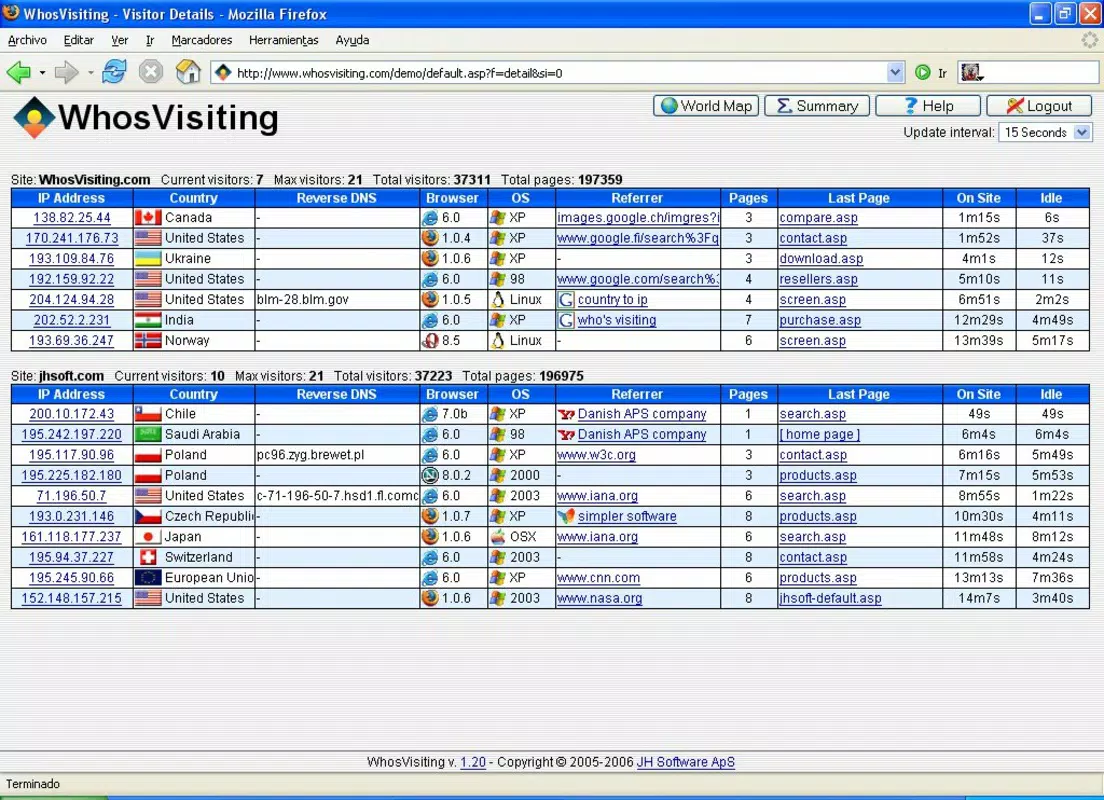Click the 'Idle' header of the jhsoft.com table

[1051, 394]
